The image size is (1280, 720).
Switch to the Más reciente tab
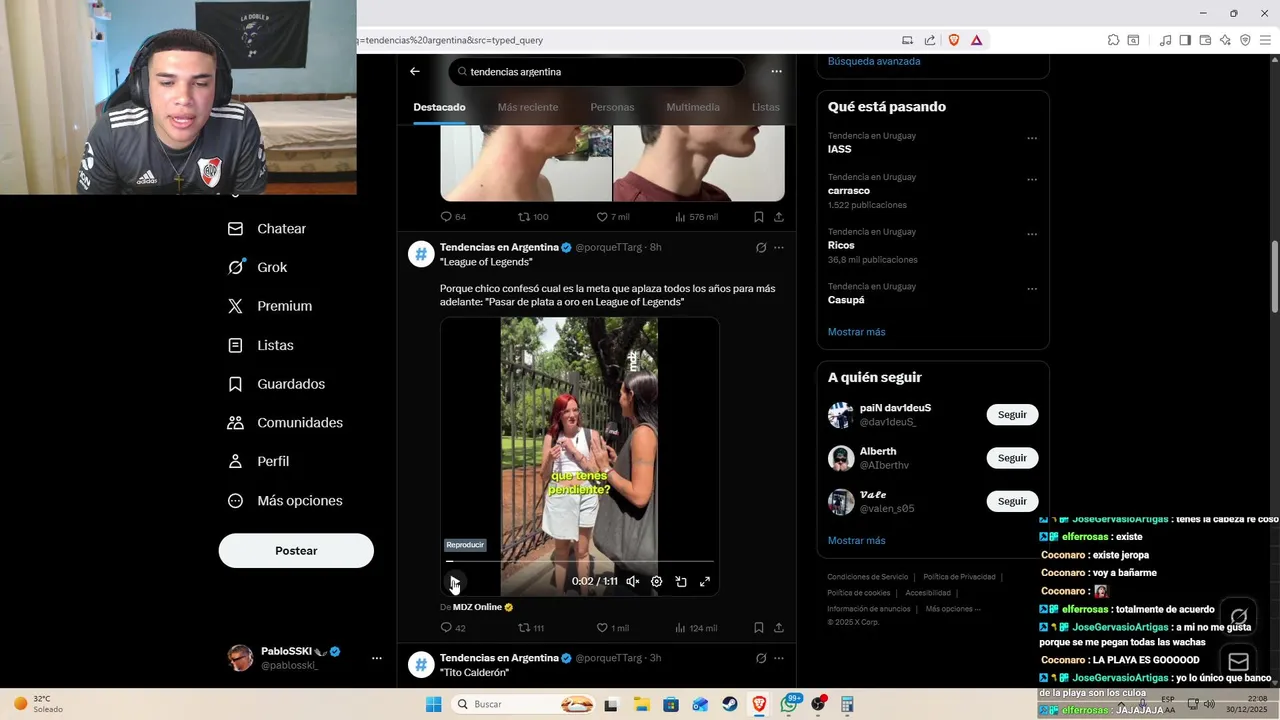[x=528, y=107]
